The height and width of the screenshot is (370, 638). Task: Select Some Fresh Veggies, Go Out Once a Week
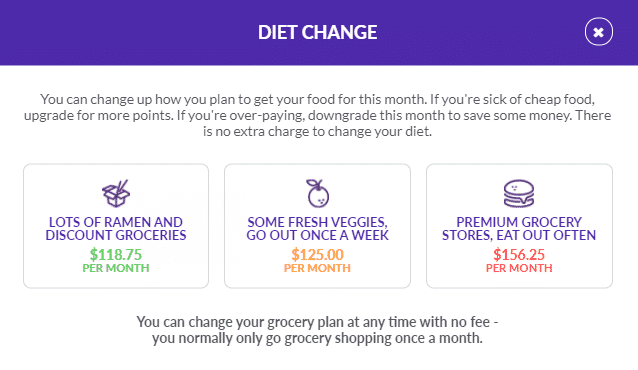[x=317, y=228]
